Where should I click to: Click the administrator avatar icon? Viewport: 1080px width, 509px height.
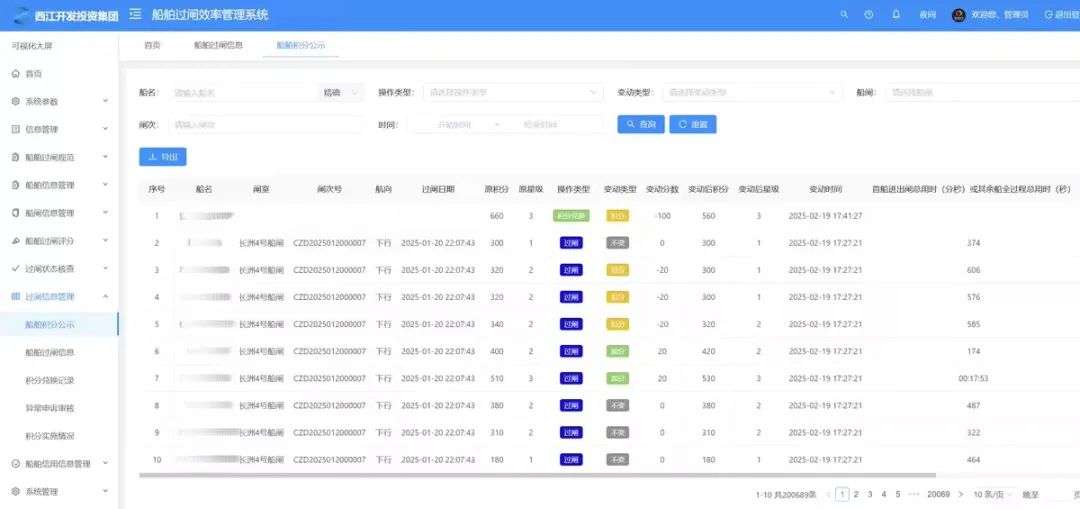coord(959,15)
